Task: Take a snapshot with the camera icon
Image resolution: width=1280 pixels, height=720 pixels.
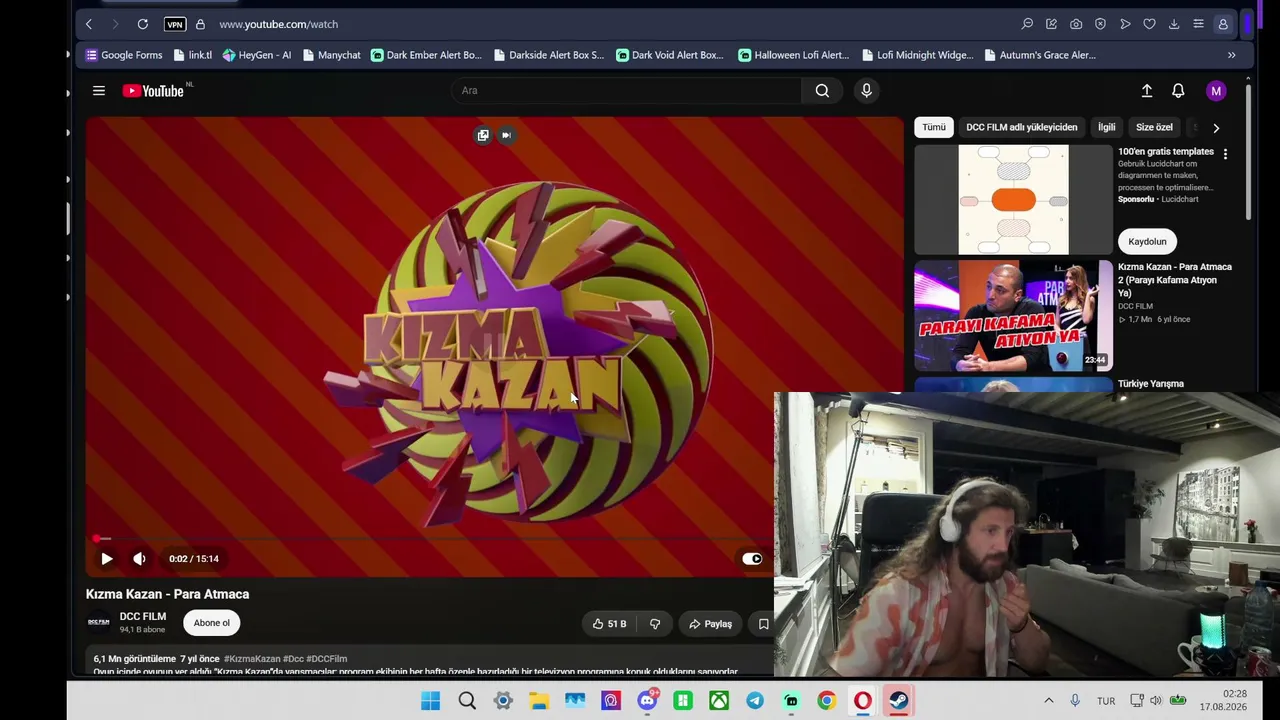Action: [1076, 24]
